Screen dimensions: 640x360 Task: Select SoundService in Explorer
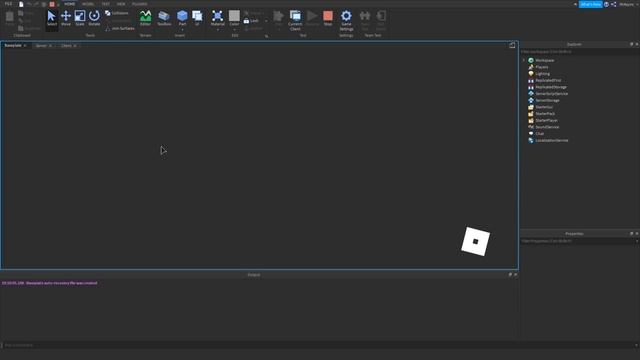pos(547,127)
